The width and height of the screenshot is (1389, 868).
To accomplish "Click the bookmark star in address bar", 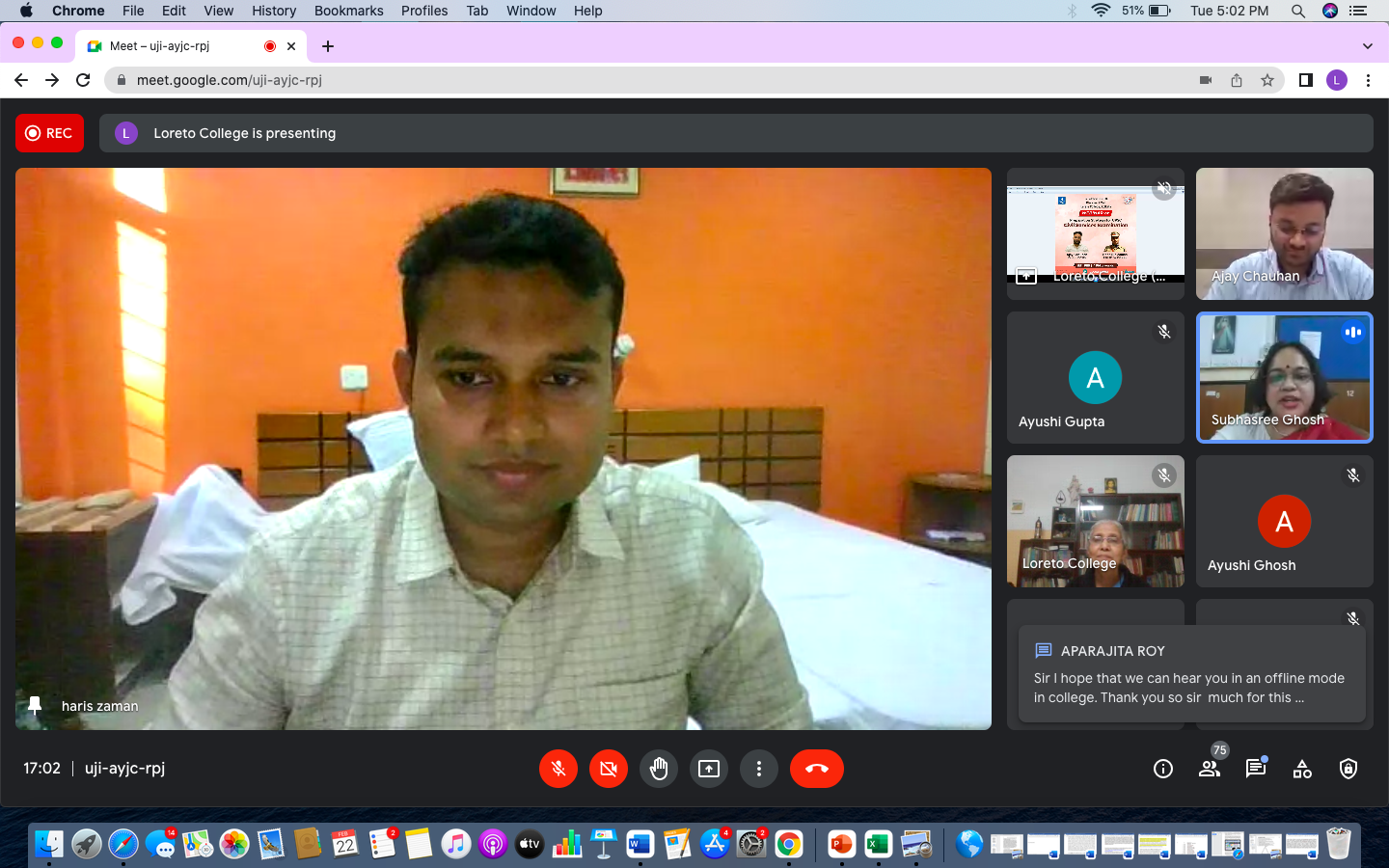I will click(1267, 80).
